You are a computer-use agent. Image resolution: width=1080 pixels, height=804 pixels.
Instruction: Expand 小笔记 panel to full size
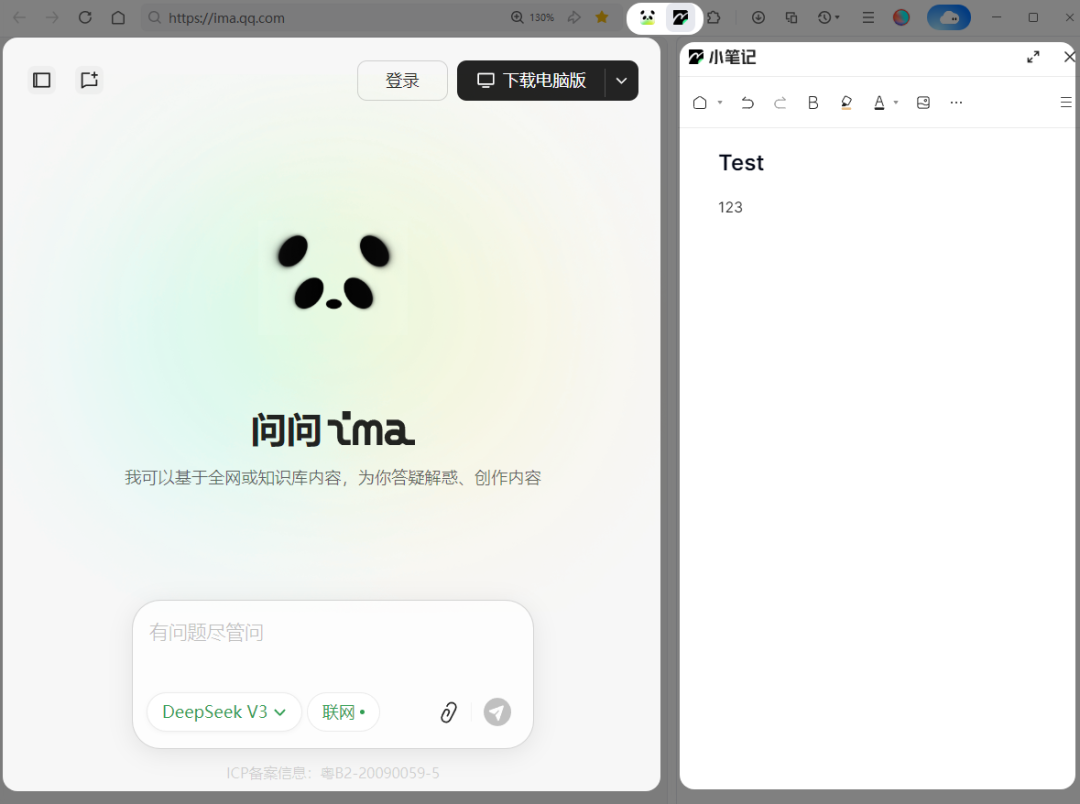click(x=1033, y=57)
